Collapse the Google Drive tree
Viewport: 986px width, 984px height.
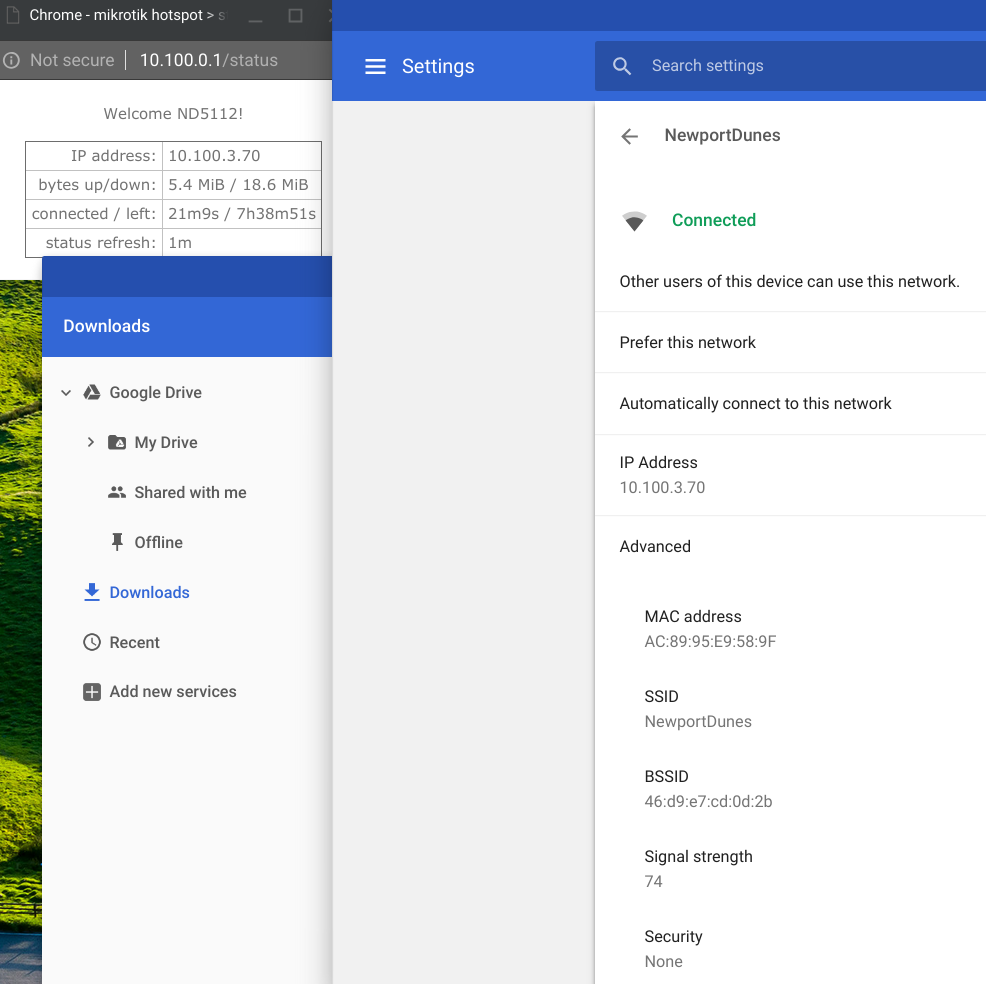coord(66,393)
